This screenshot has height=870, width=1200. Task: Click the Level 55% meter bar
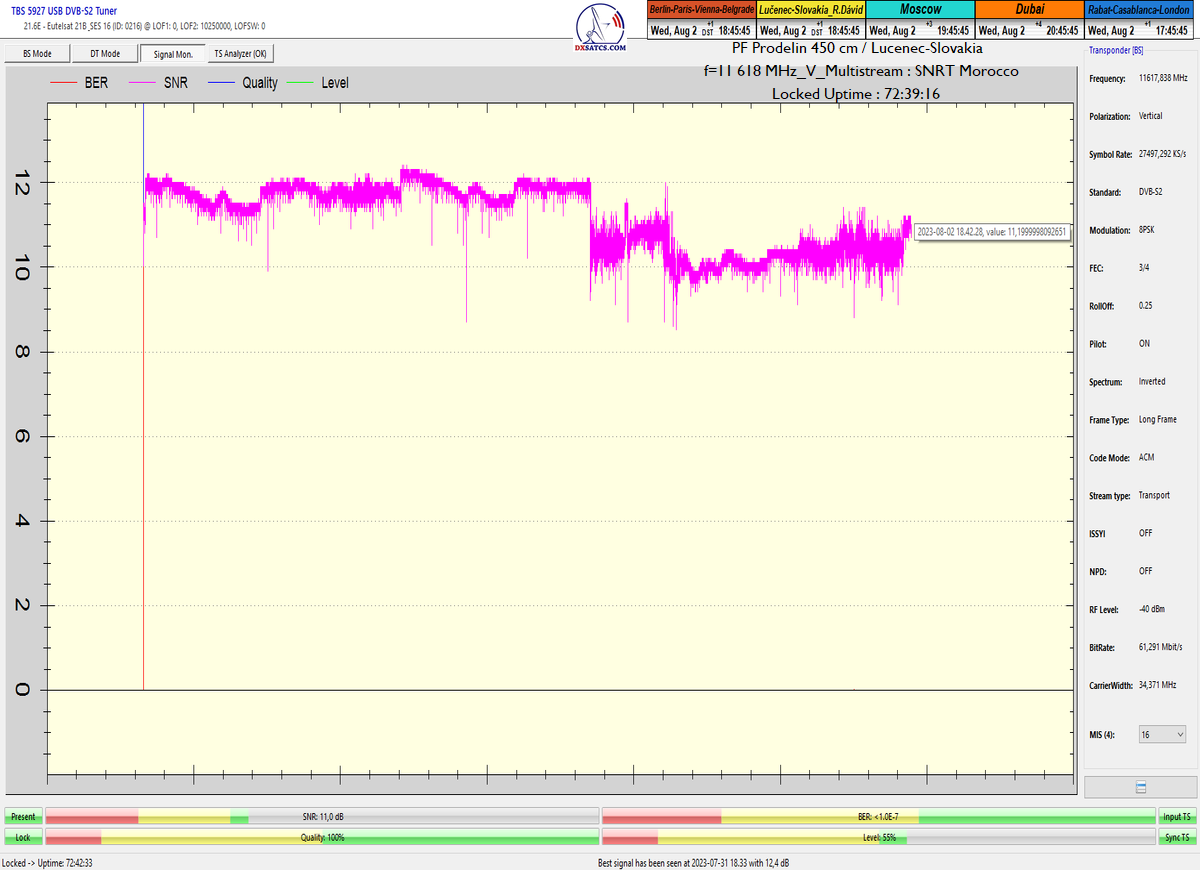878,837
